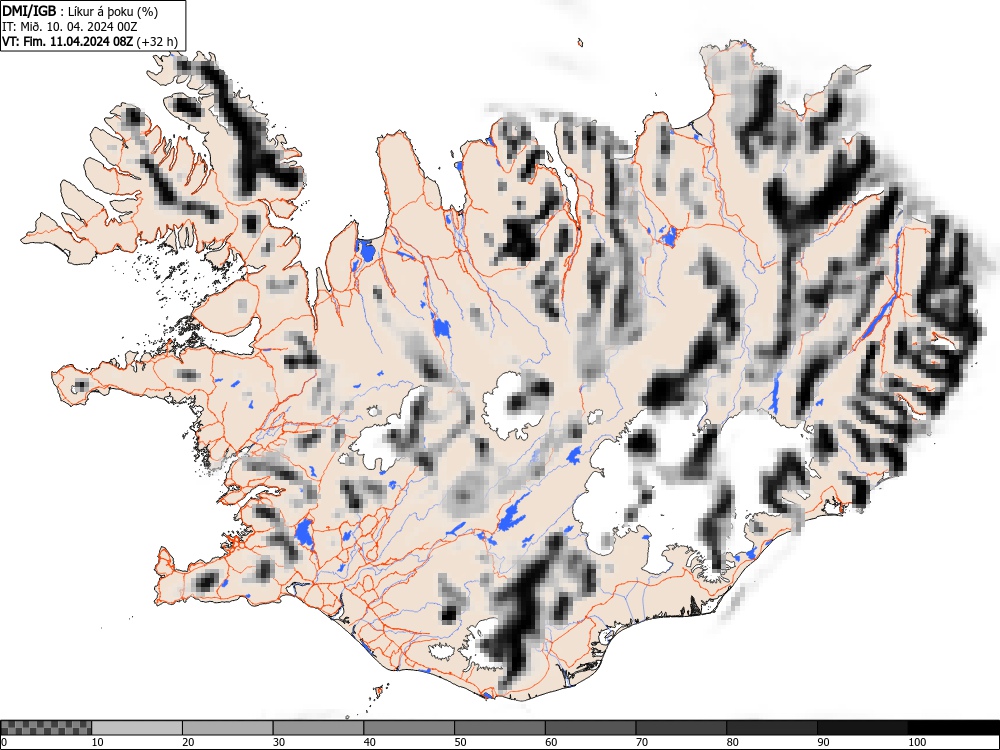
Task: Click the '100' label under the color scale
Action: click(917, 742)
